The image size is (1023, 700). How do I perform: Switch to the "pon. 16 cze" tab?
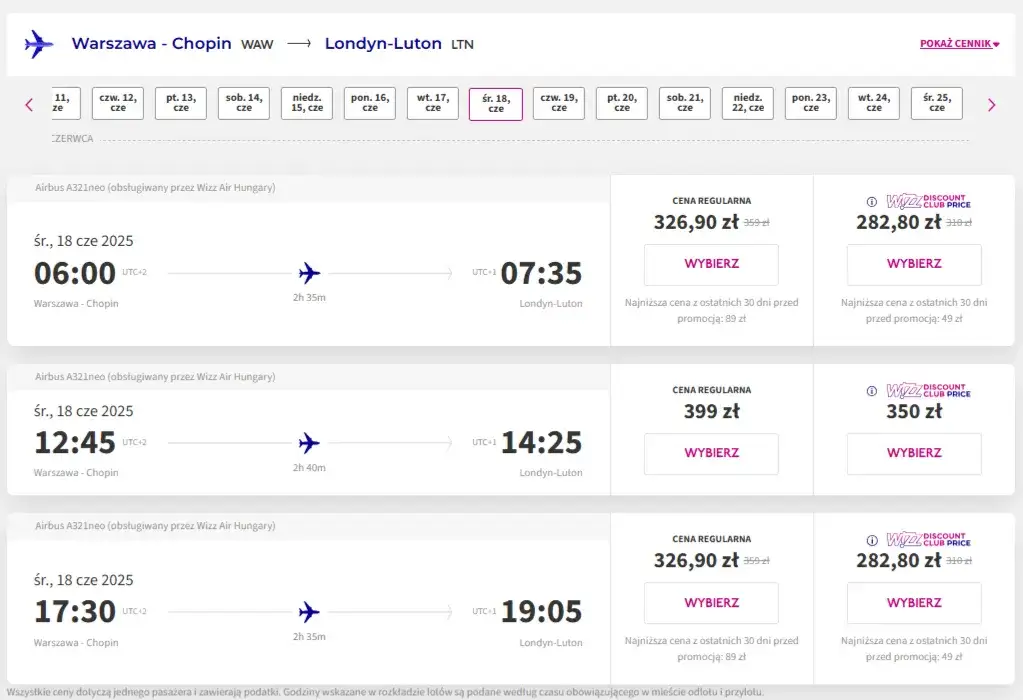369,103
